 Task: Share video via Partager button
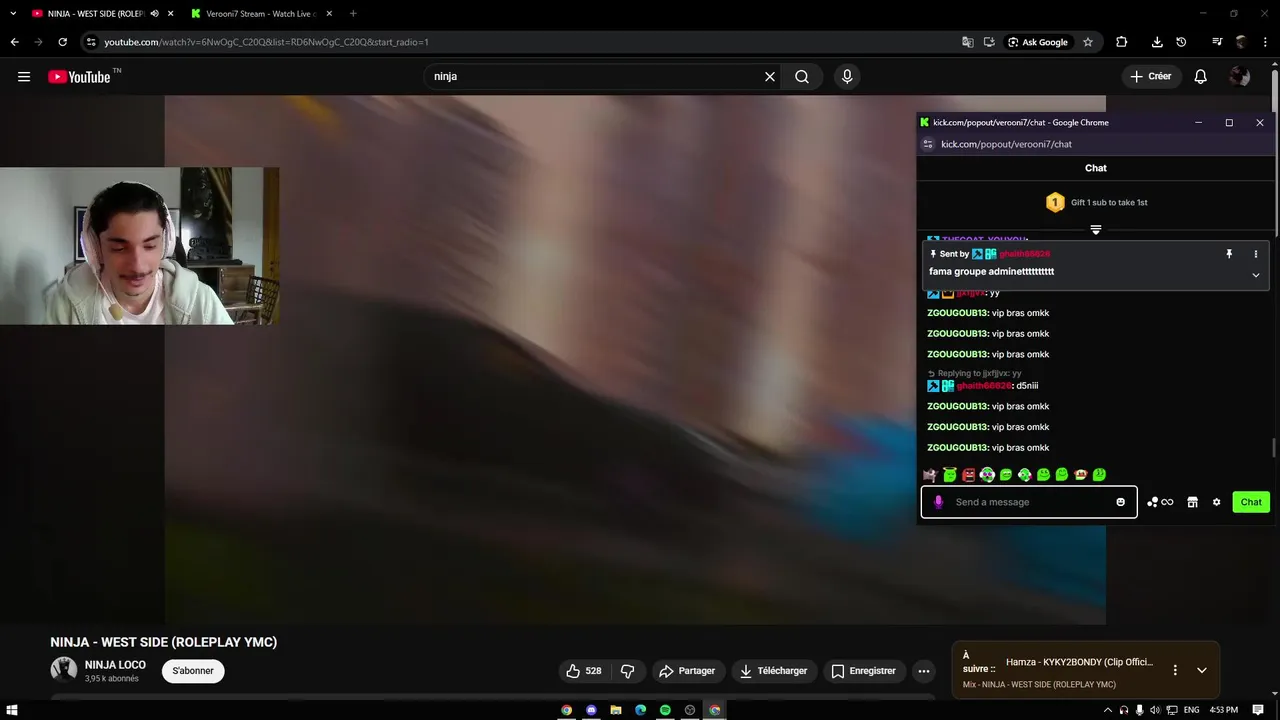(687, 671)
